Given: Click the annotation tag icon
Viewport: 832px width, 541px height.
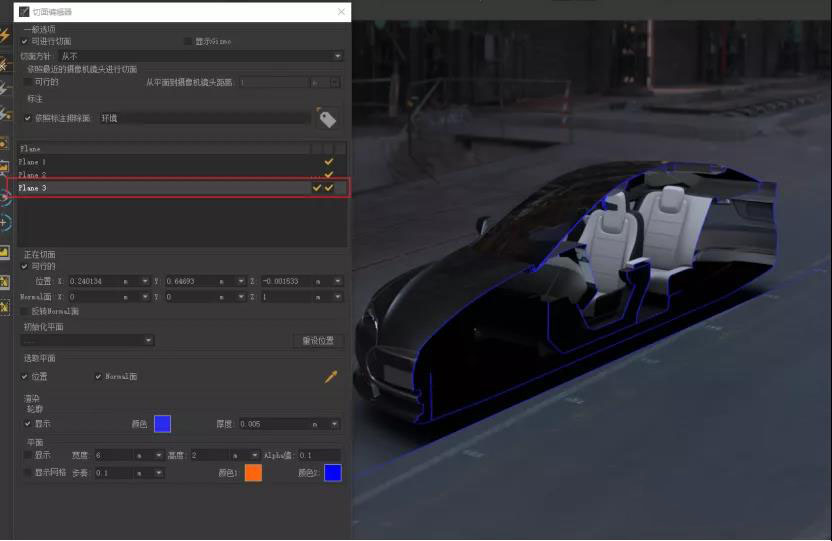Looking at the screenshot, I should click(327, 119).
